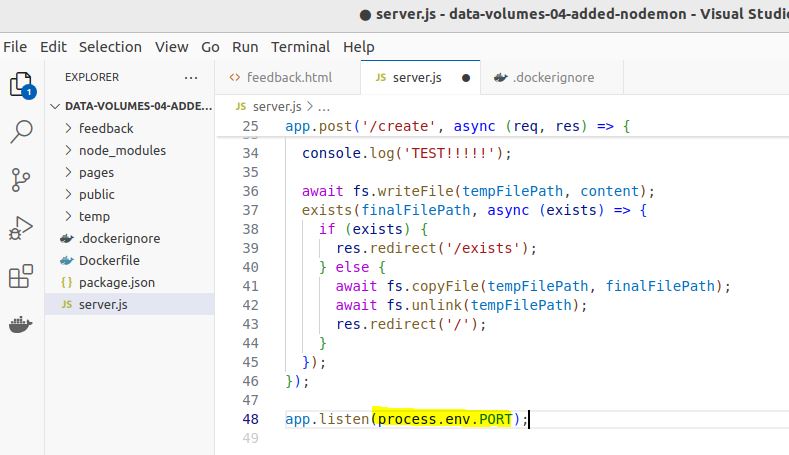The height and width of the screenshot is (455, 789).
Task: Expand the node_modules folder
Action: tap(122, 150)
